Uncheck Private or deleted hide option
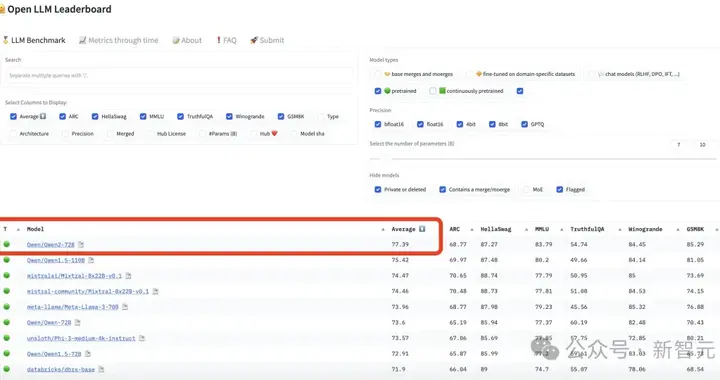 point(378,190)
